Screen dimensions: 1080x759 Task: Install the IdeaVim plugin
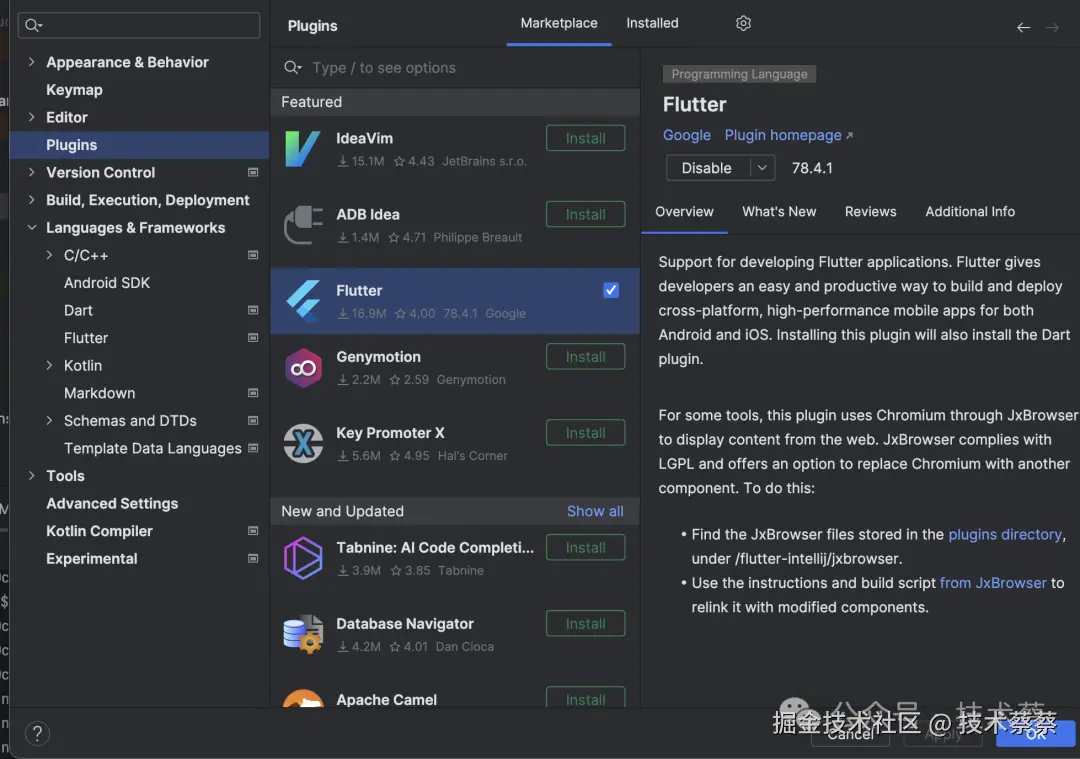[585, 138]
